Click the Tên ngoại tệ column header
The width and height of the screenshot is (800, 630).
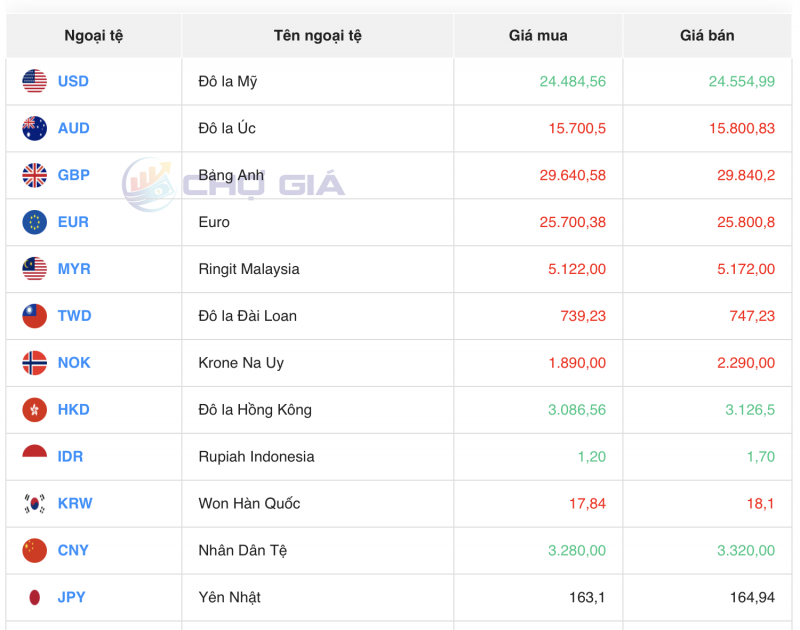(316, 35)
